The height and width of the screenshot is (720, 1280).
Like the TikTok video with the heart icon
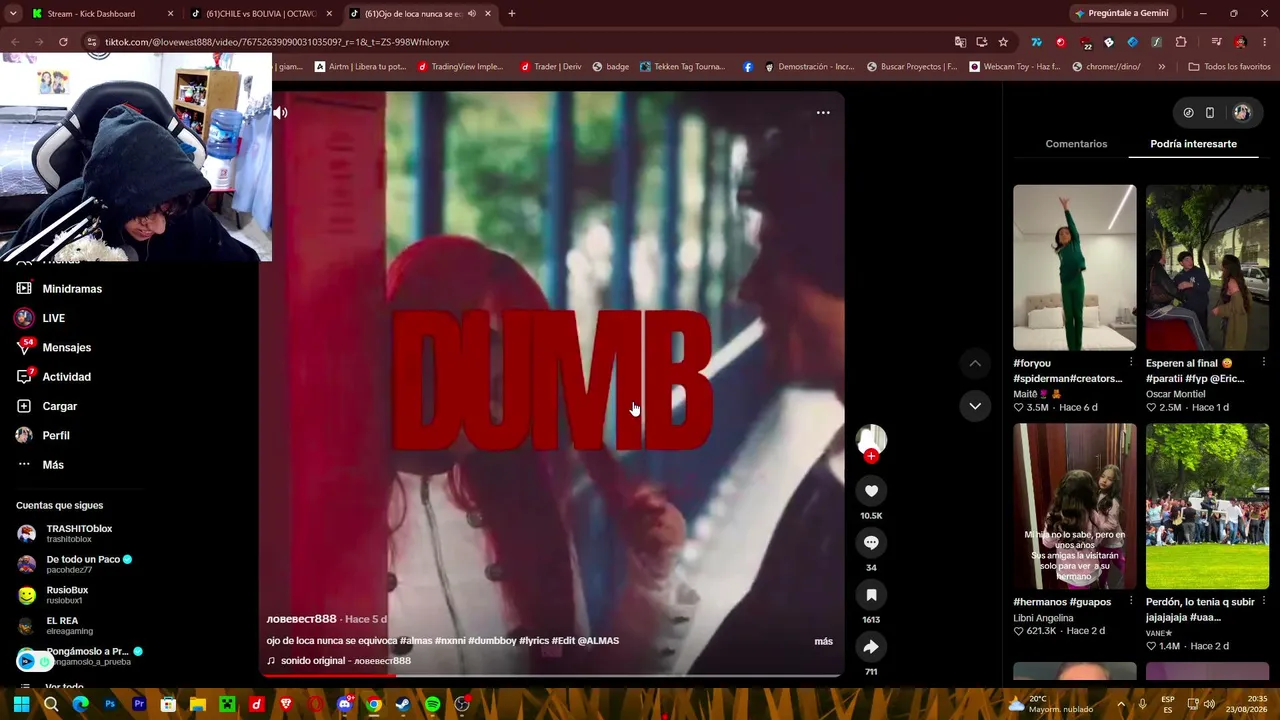click(871, 491)
